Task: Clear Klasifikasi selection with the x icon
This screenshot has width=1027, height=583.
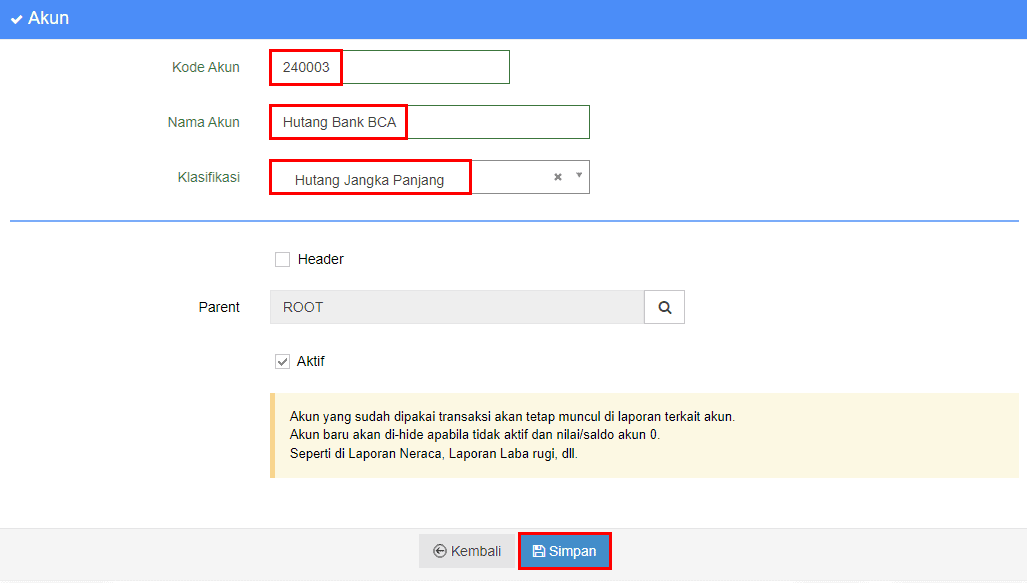Action: (x=557, y=177)
